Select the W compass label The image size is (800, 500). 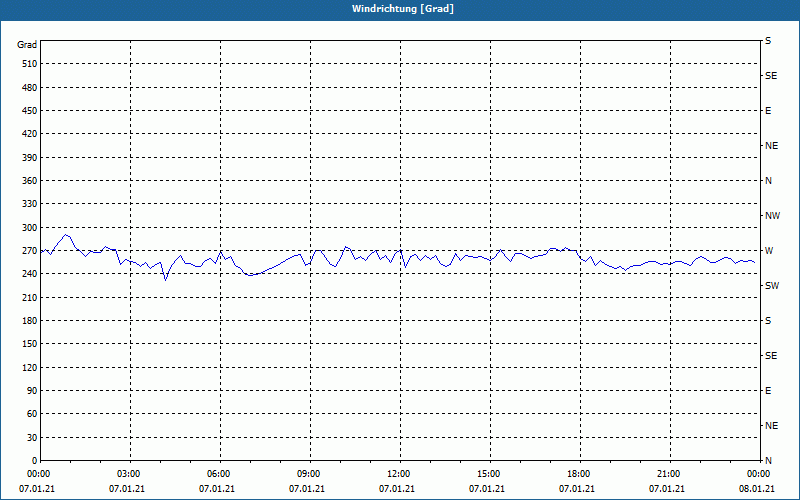pos(769,251)
